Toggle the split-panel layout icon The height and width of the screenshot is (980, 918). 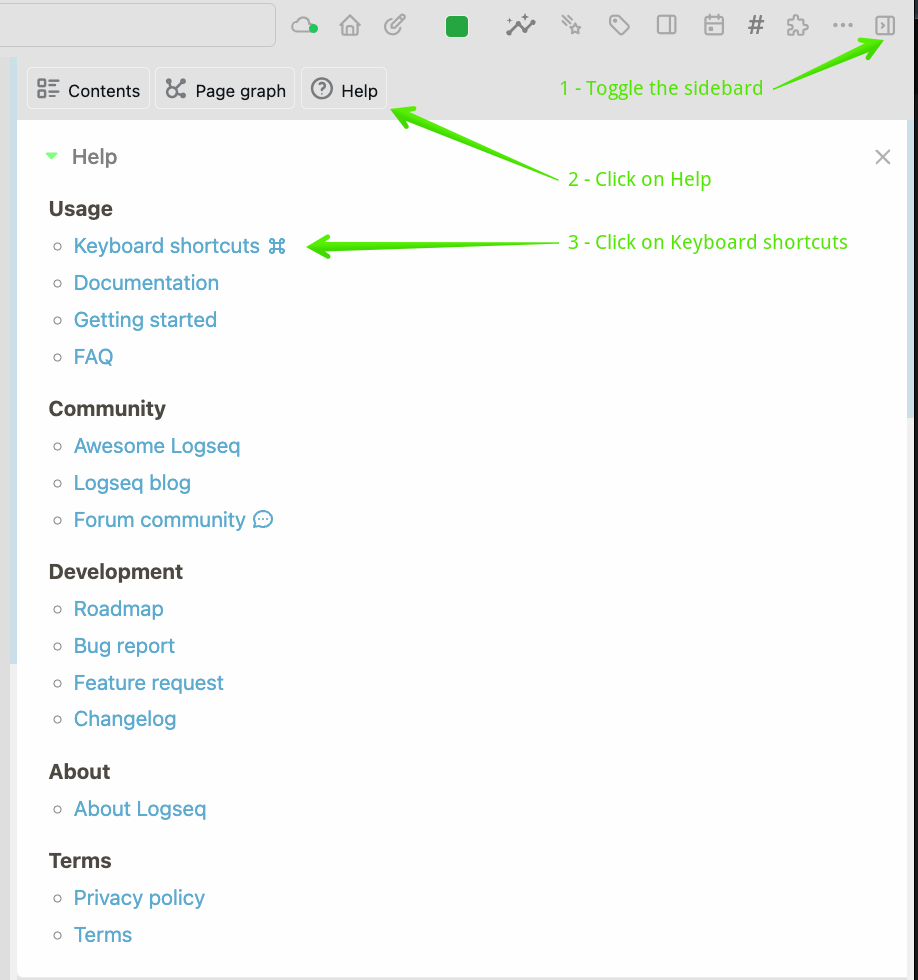[x=666, y=26]
